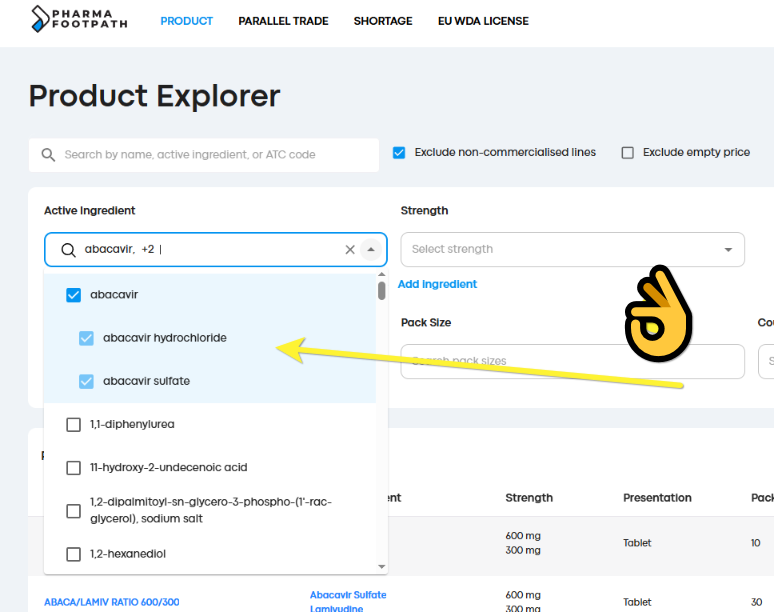This screenshot has width=774, height=612.
Task: Click the Search pack sizes field
Action: pyautogui.click(x=573, y=361)
